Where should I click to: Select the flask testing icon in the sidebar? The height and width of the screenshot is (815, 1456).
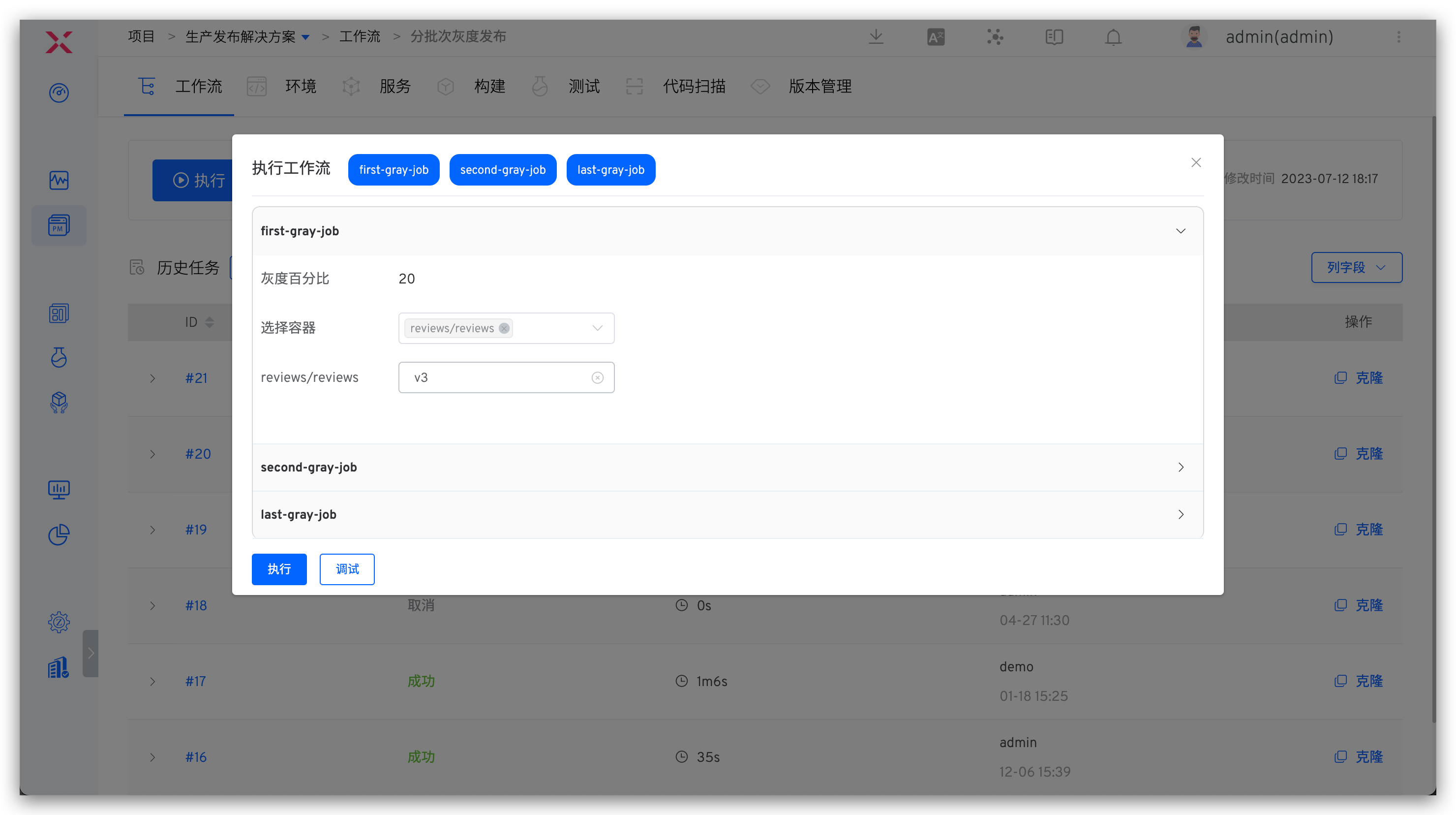59,357
